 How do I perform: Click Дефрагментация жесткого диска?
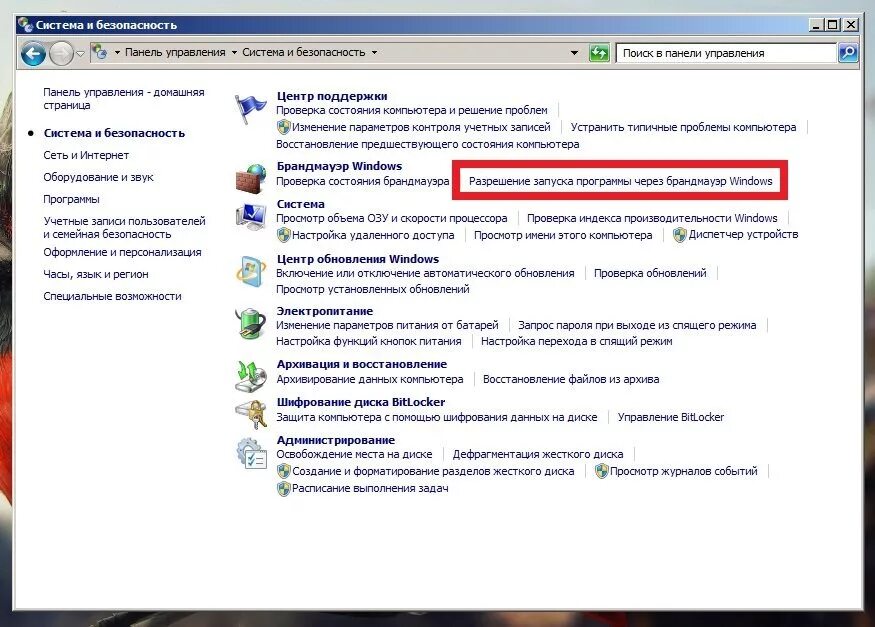(x=538, y=455)
